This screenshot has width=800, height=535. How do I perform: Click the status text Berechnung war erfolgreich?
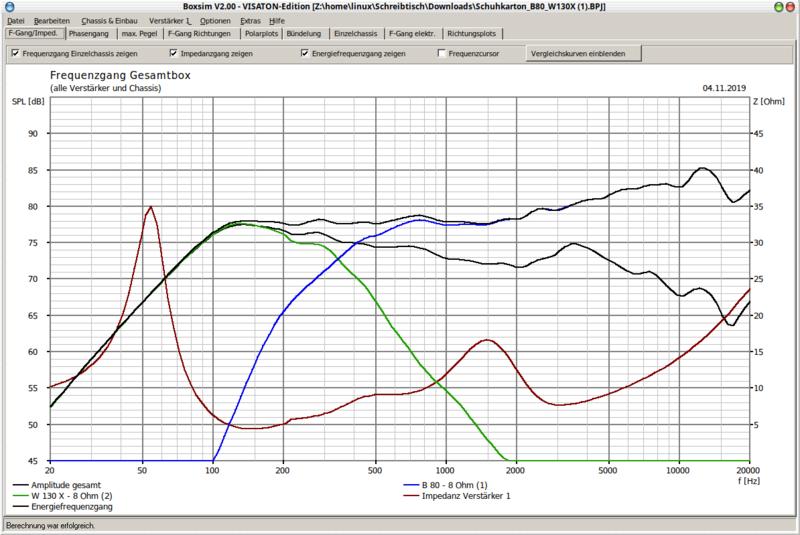click(x=50, y=525)
